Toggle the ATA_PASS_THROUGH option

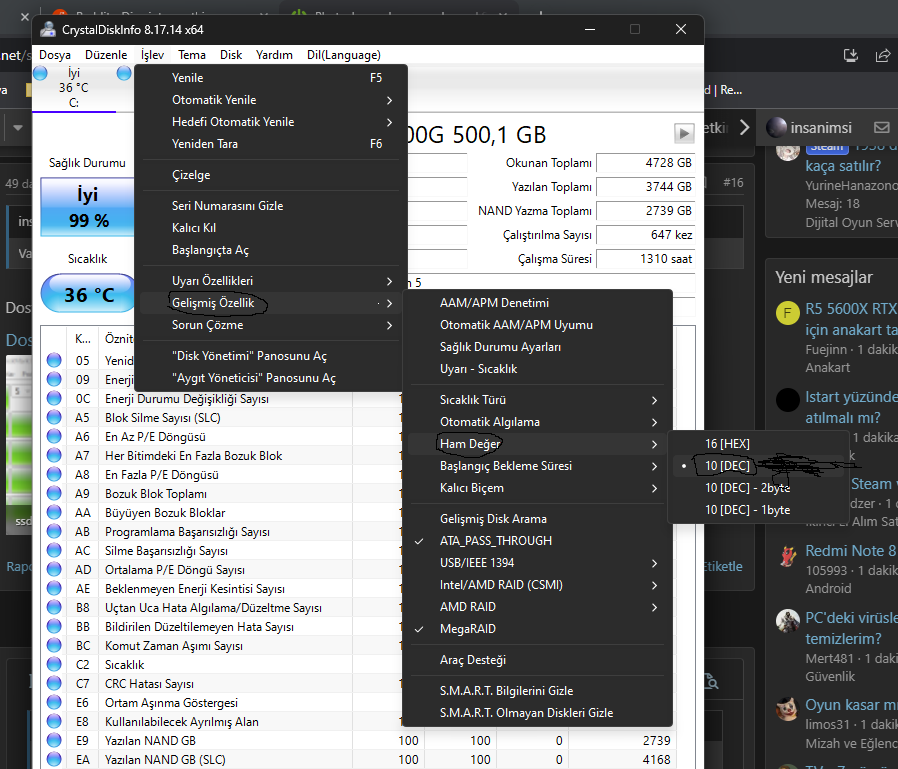495,541
